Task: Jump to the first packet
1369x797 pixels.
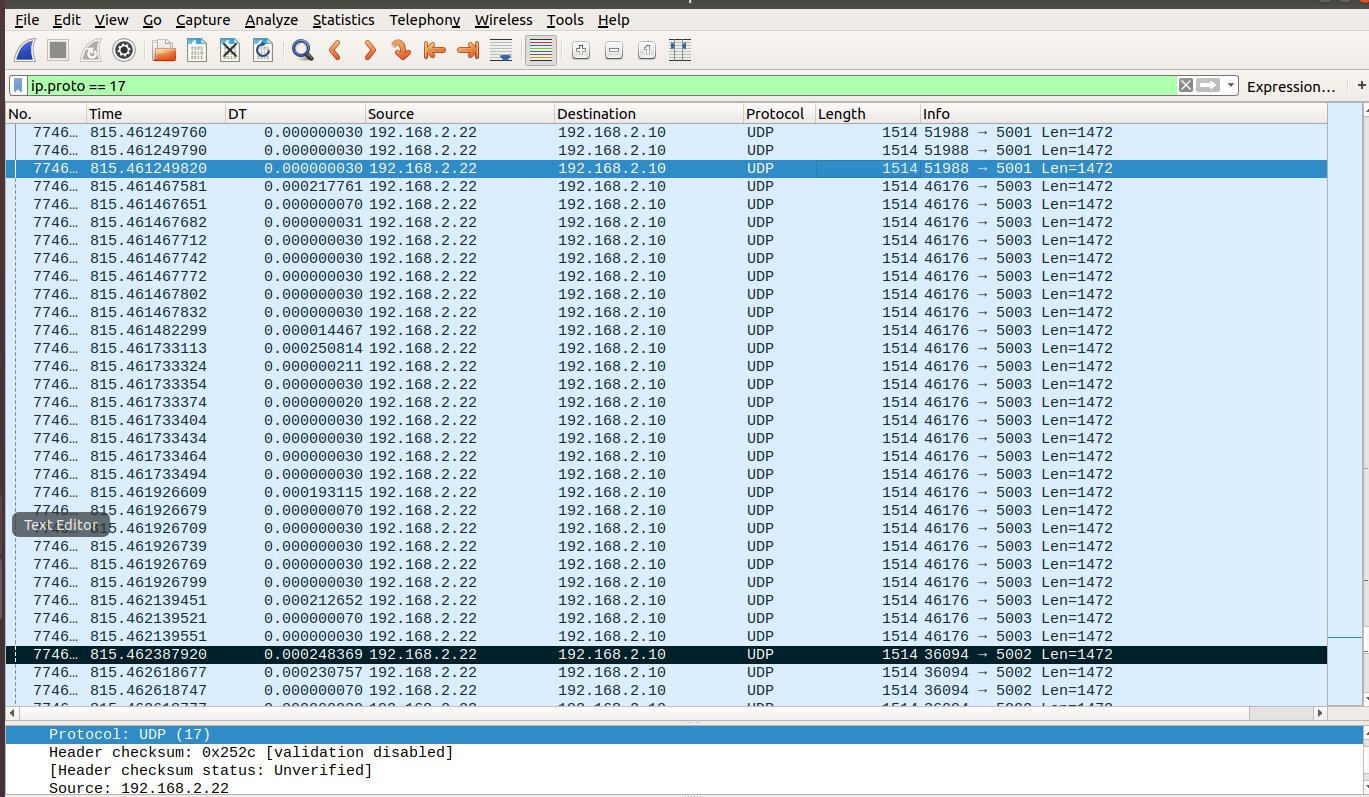Action: click(435, 50)
